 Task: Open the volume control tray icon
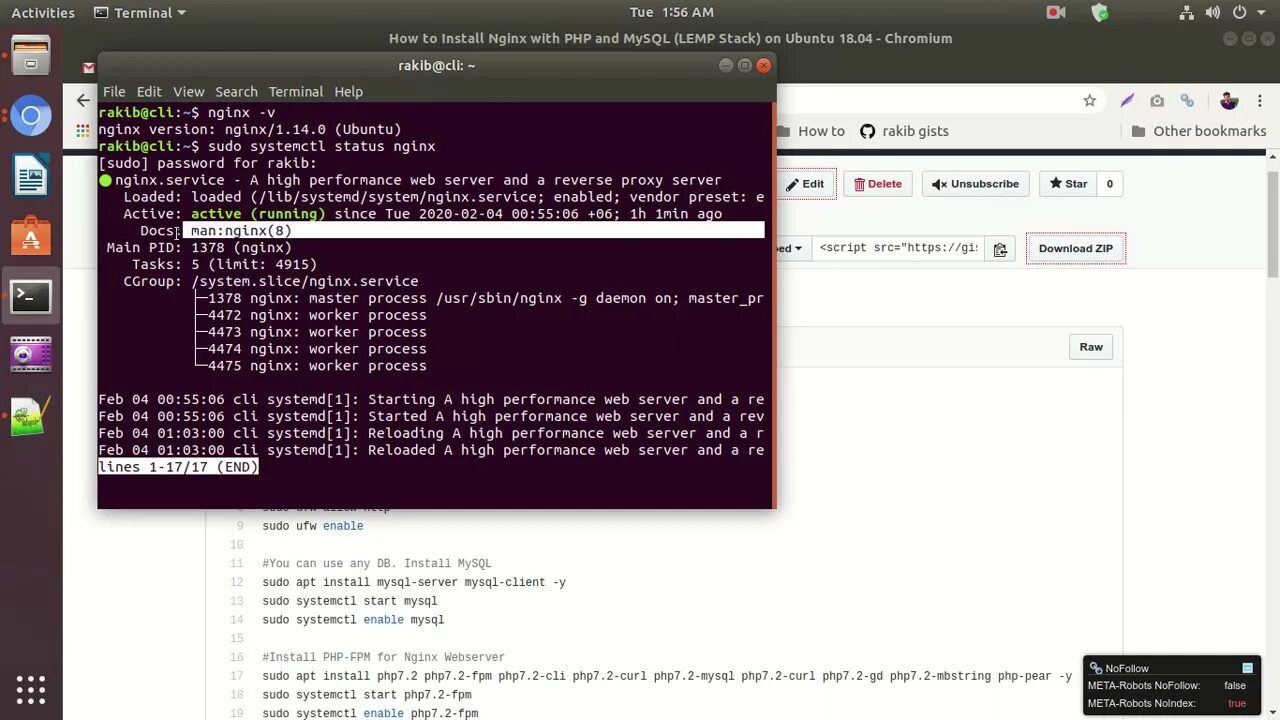coord(1213,12)
